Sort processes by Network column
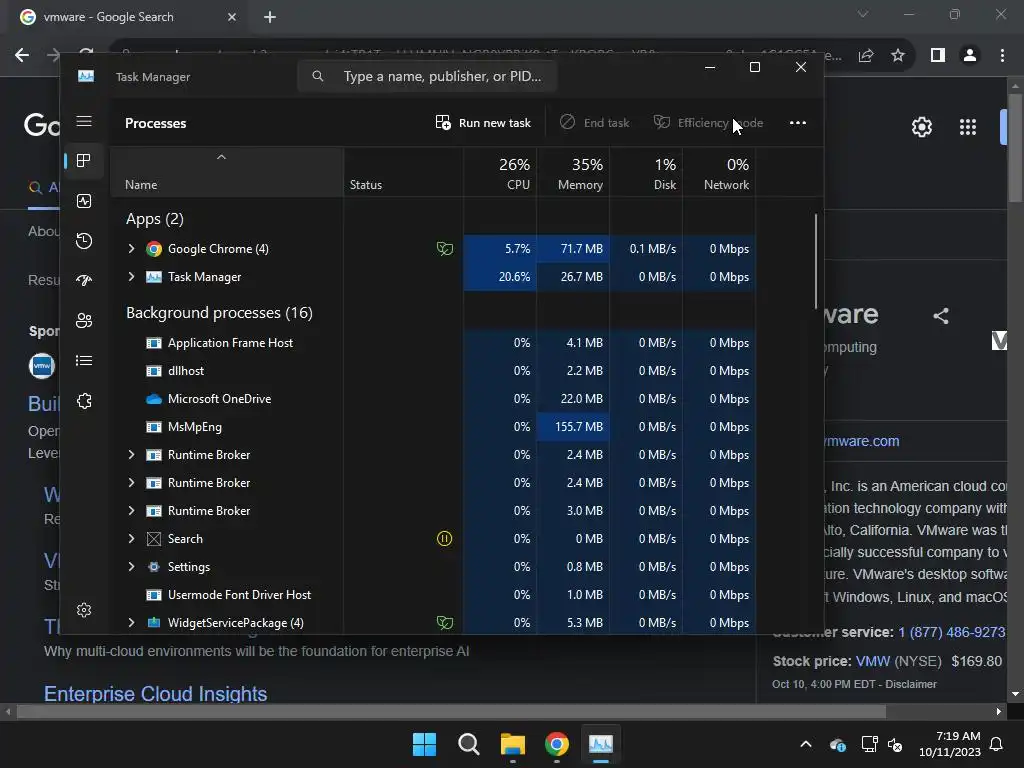Viewport: 1024px width, 768px height. click(x=719, y=172)
